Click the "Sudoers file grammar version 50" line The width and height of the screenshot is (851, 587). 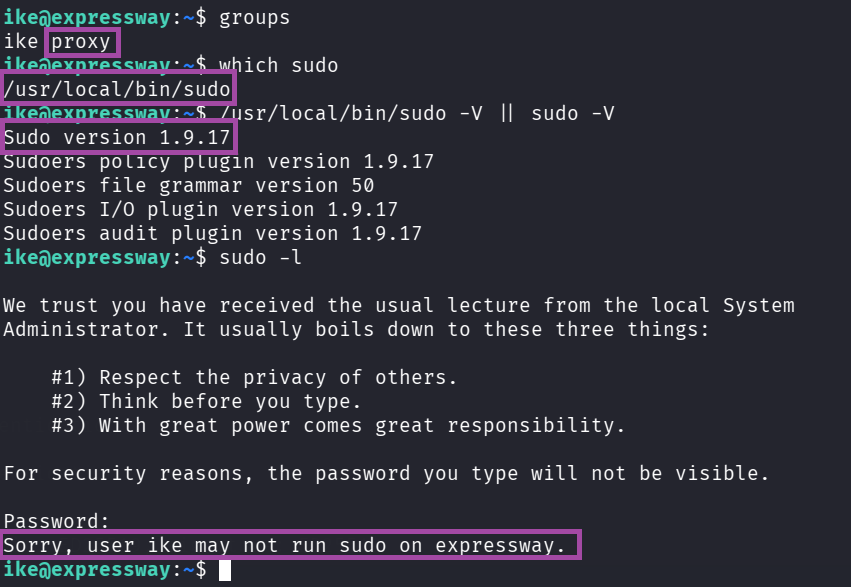(x=188, y=185)
